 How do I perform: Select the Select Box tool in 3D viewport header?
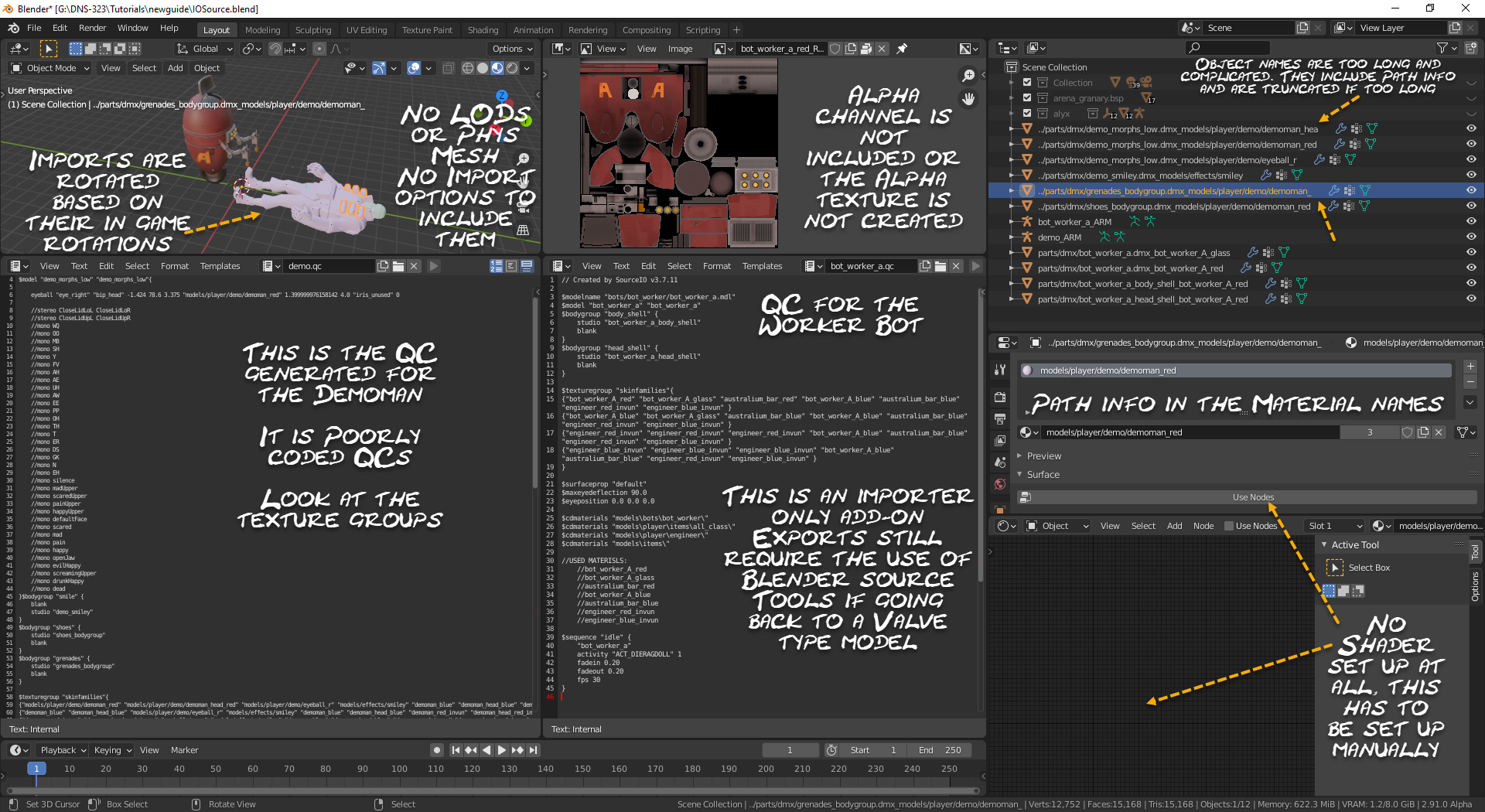pyautogui.click(x=48, y=49)
